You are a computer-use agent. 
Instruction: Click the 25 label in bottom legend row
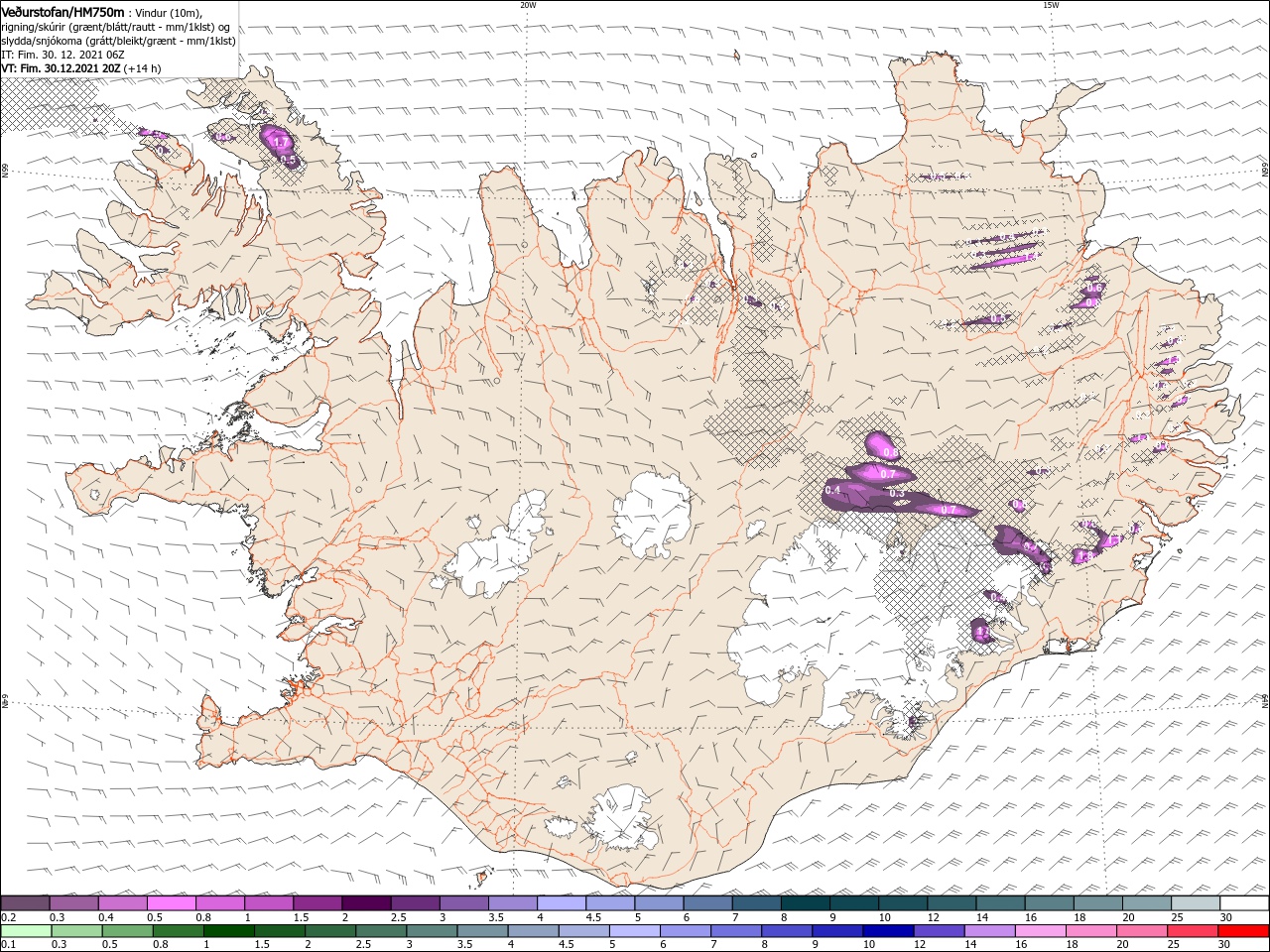[x=1172, y=945]
